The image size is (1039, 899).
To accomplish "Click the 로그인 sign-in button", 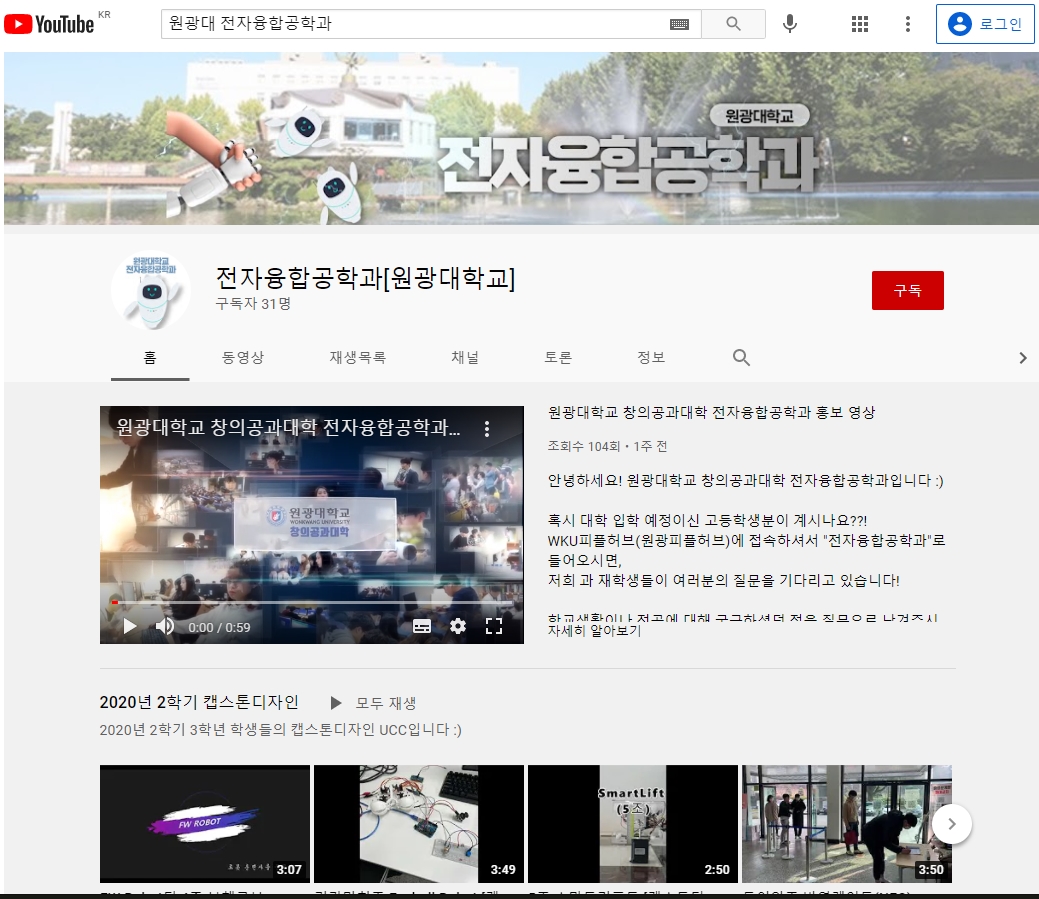I will click(985, 24).
